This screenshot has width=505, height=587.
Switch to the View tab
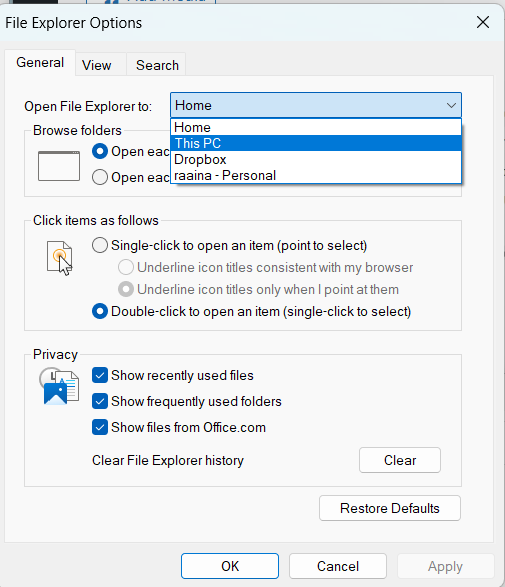click(97, 65)
